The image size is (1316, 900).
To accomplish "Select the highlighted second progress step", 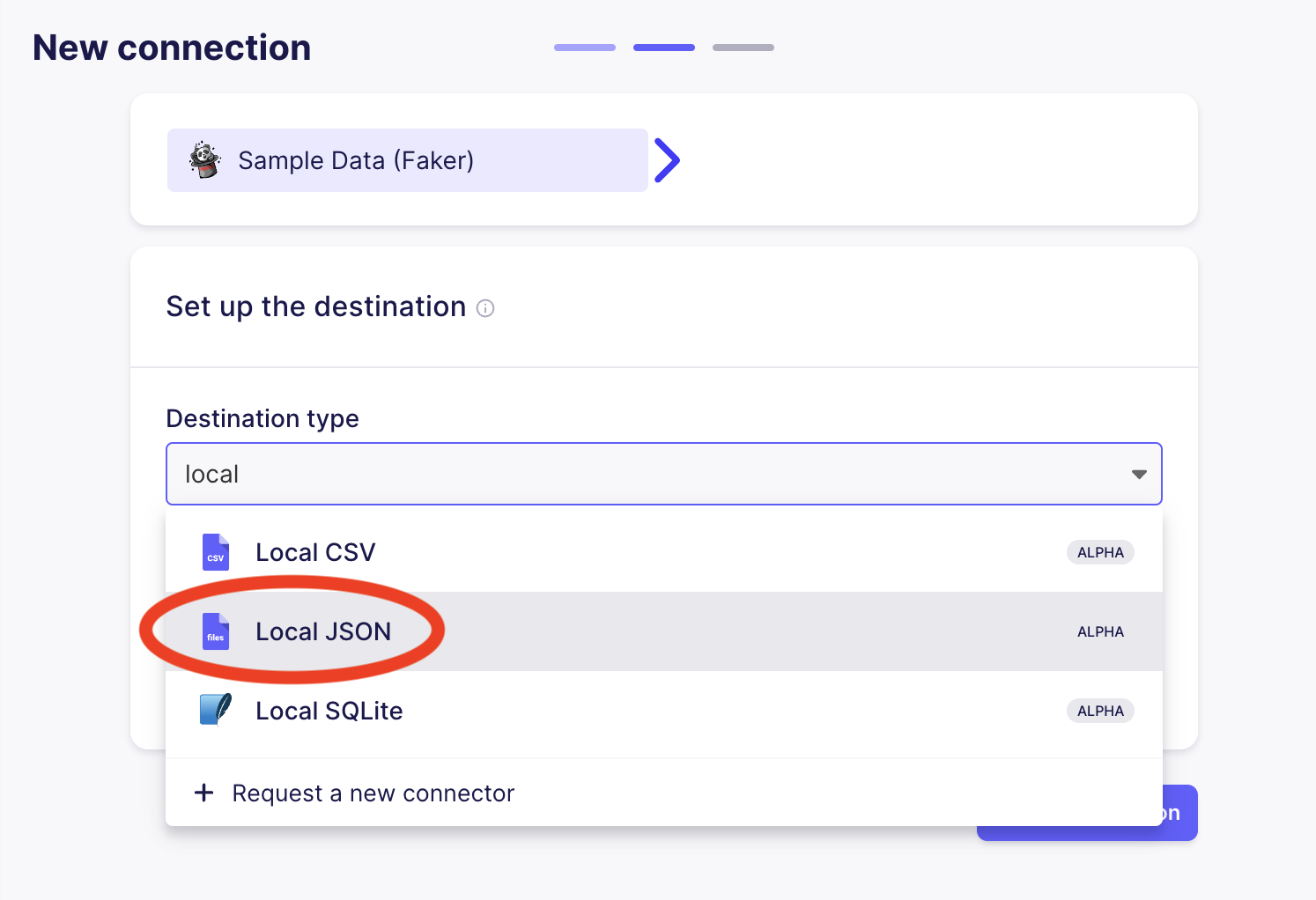I will (663, 47).
